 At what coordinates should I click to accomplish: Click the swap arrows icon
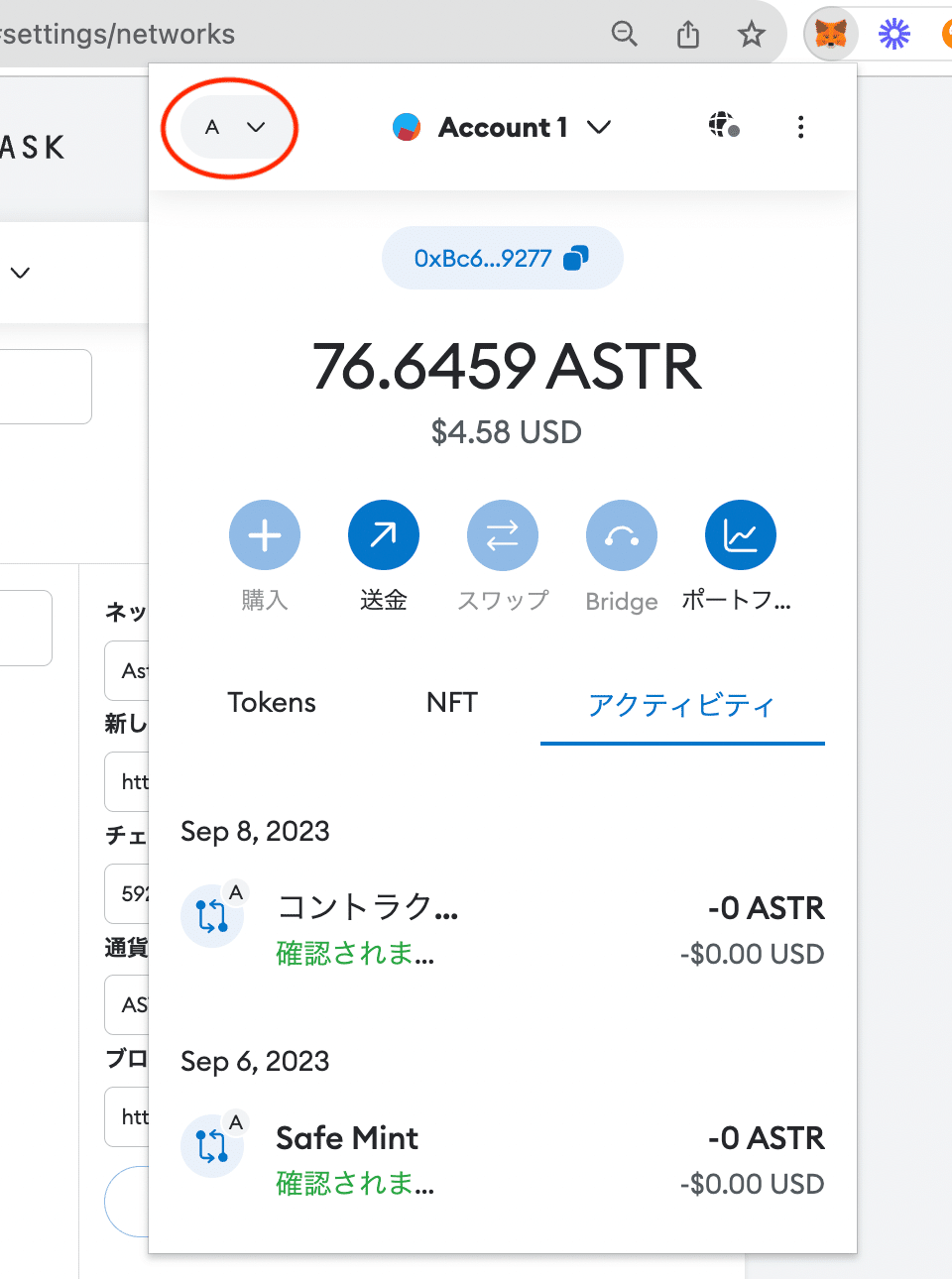(503, 535)
